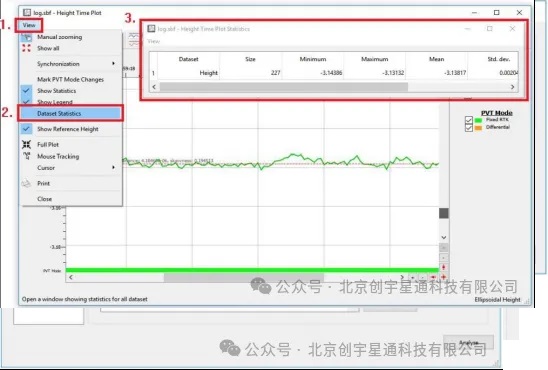
Task: Open the View menu
Action: [29, 25]
